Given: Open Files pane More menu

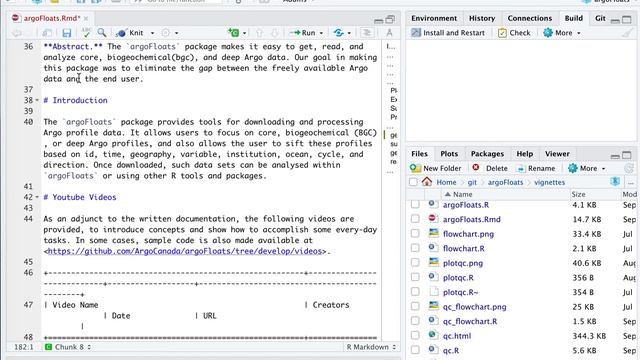Looking at the screenshot, I should click(x=587, y=168).
